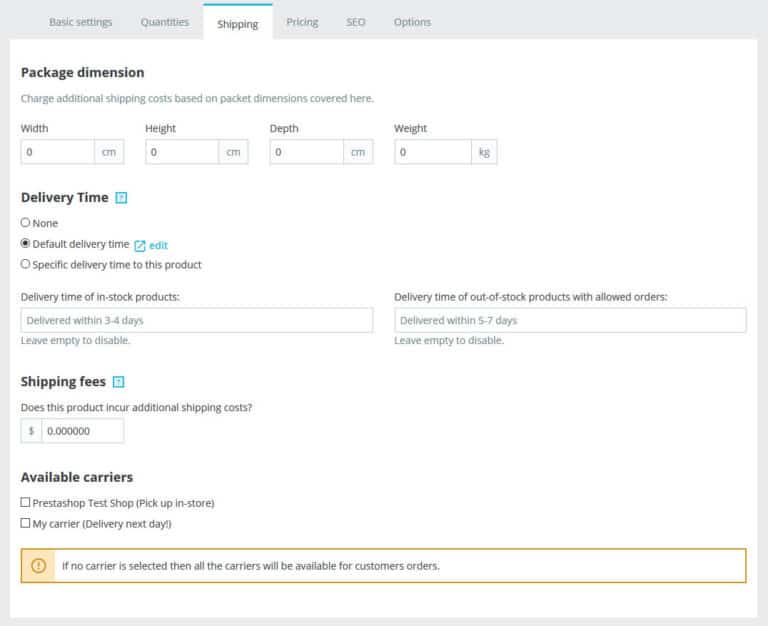
Task: Open the SEO tab
Action: pyautogui.click(x=356, y=22)
